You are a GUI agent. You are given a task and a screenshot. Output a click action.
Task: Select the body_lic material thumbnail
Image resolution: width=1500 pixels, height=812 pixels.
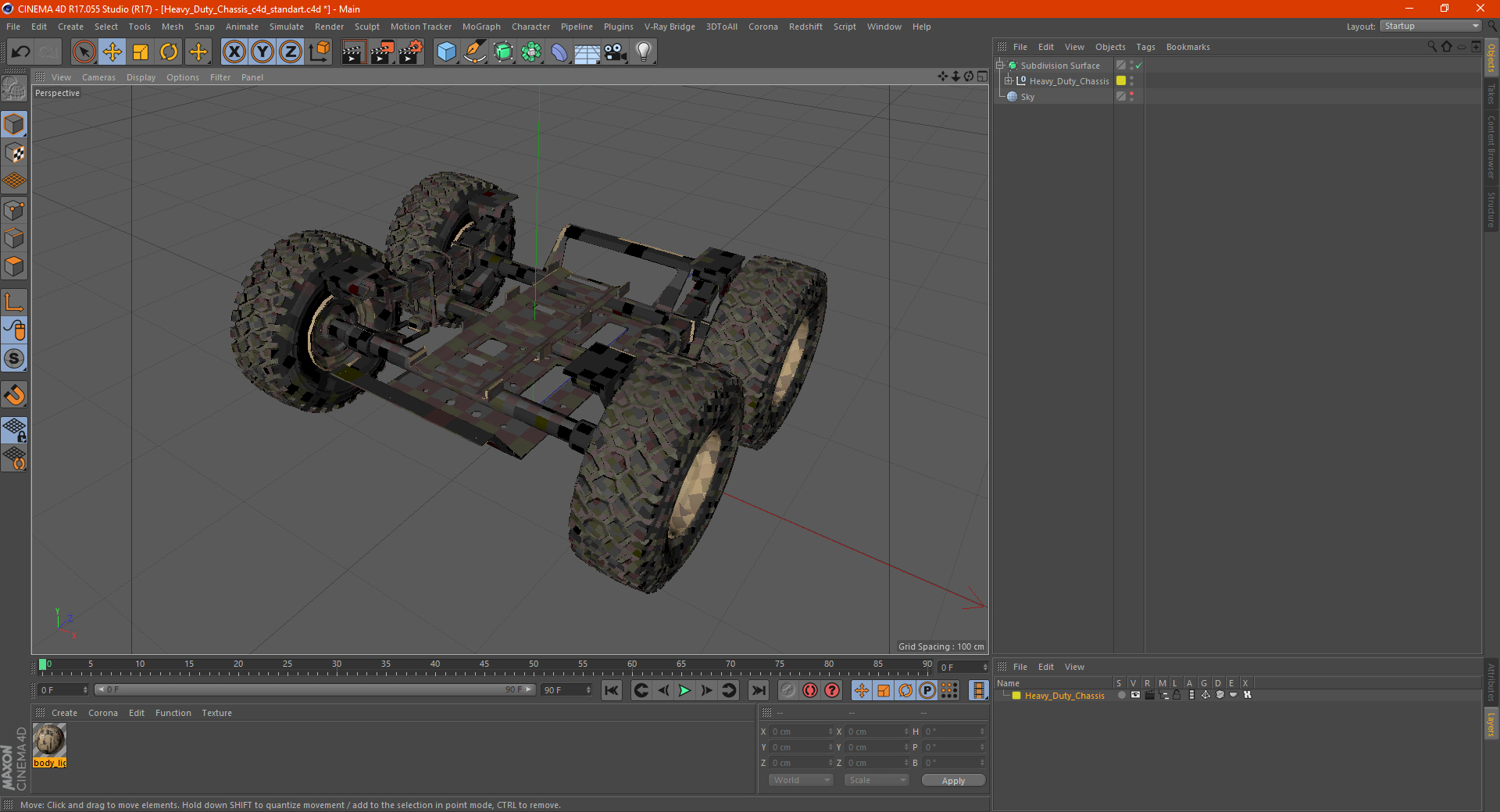click(x=49, y=740)
